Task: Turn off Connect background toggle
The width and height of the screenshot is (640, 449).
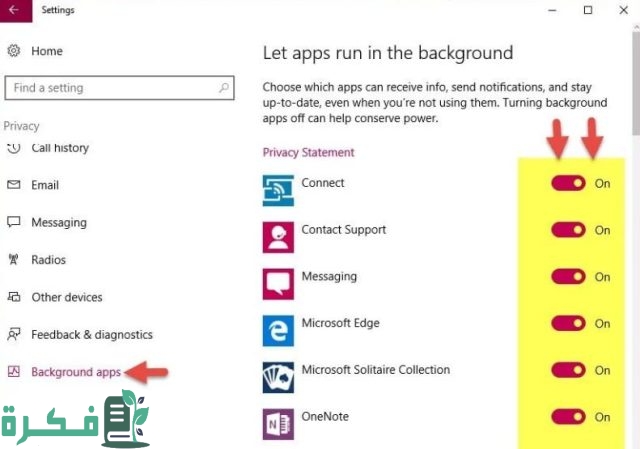Action: pyautogui.click(x=568, y=183)
